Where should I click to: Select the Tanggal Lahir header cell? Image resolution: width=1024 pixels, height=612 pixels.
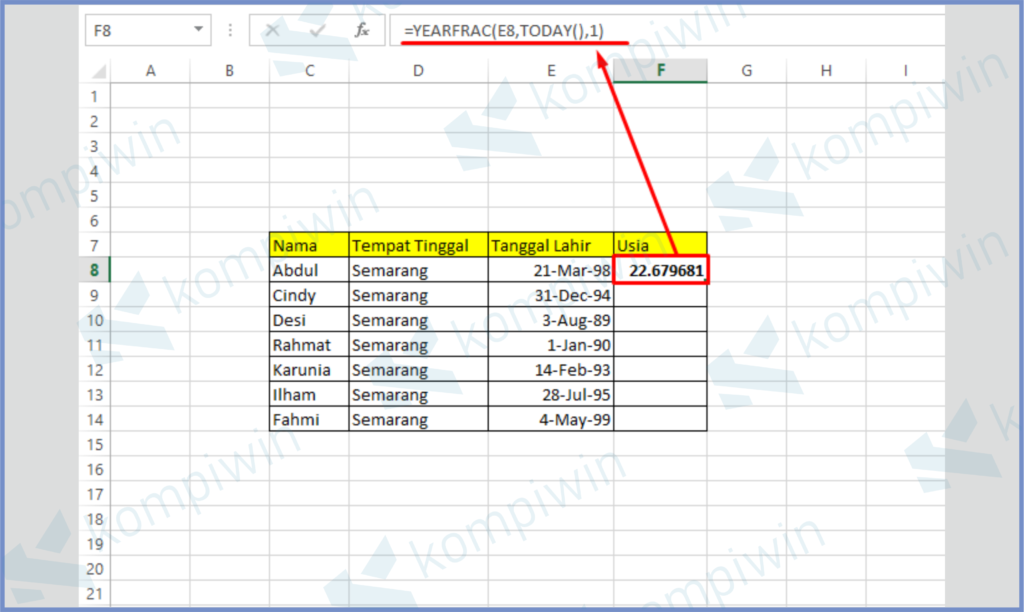tap(550, 245)
